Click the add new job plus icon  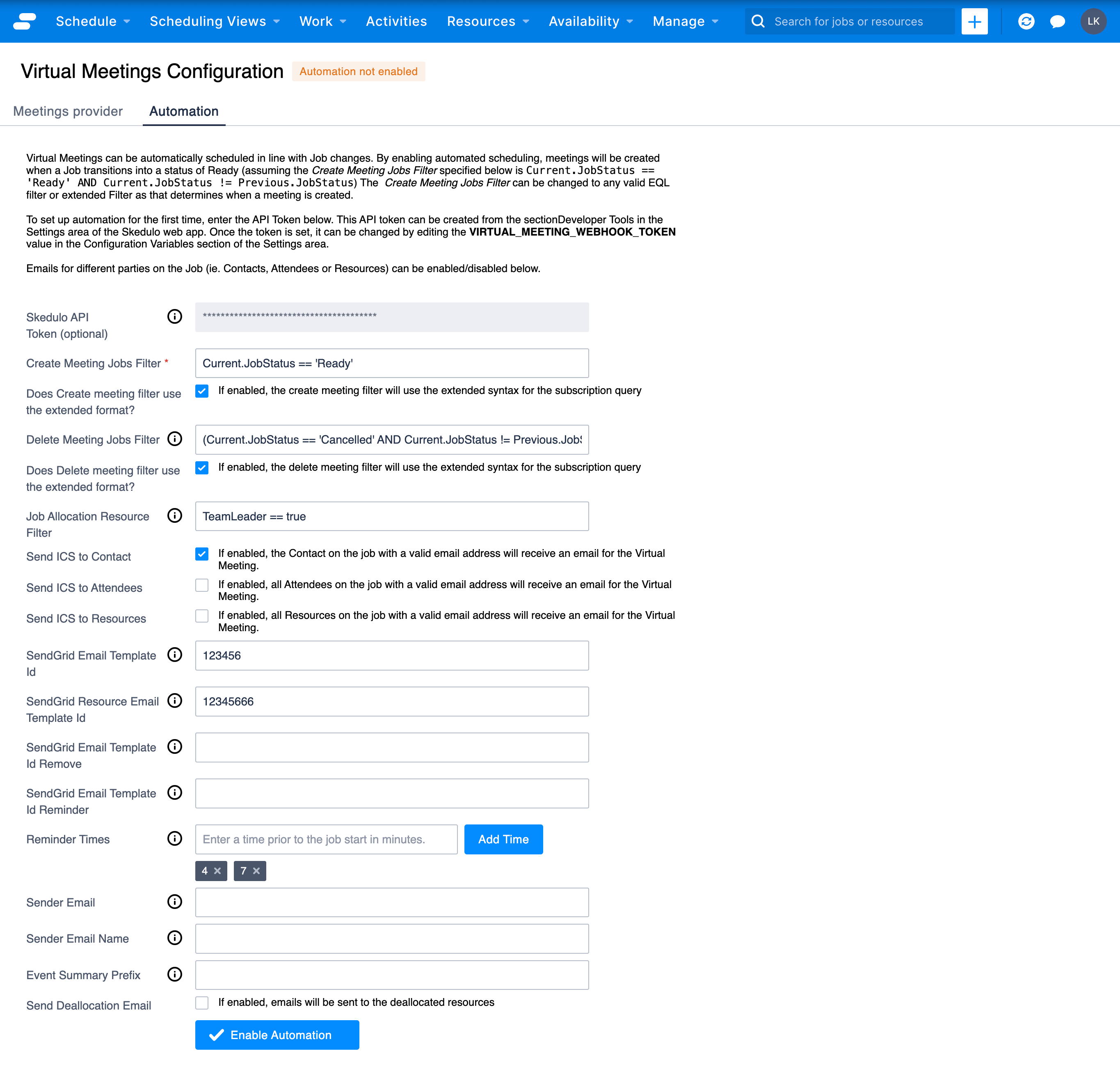[976, 21]
